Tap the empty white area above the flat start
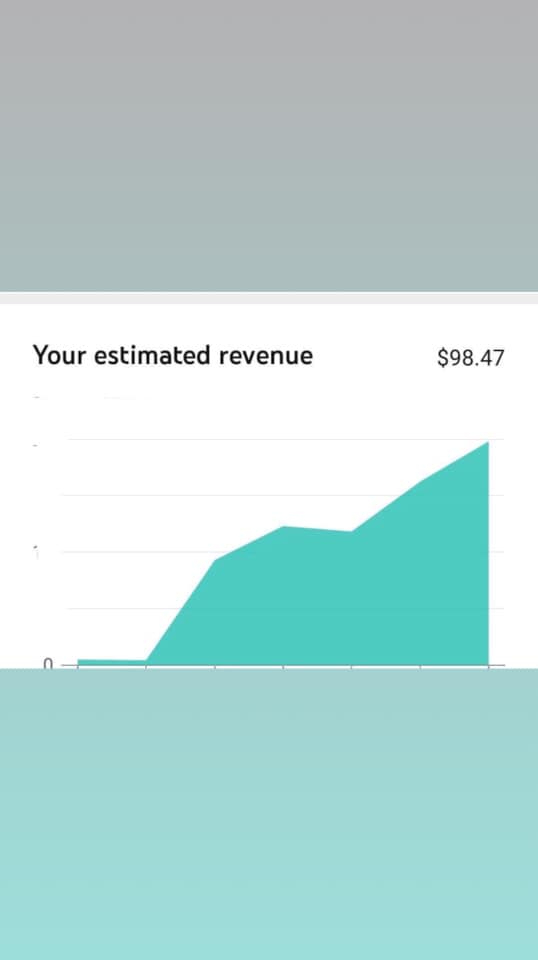This screenshot has width=538, height=960. pos(111,551)
